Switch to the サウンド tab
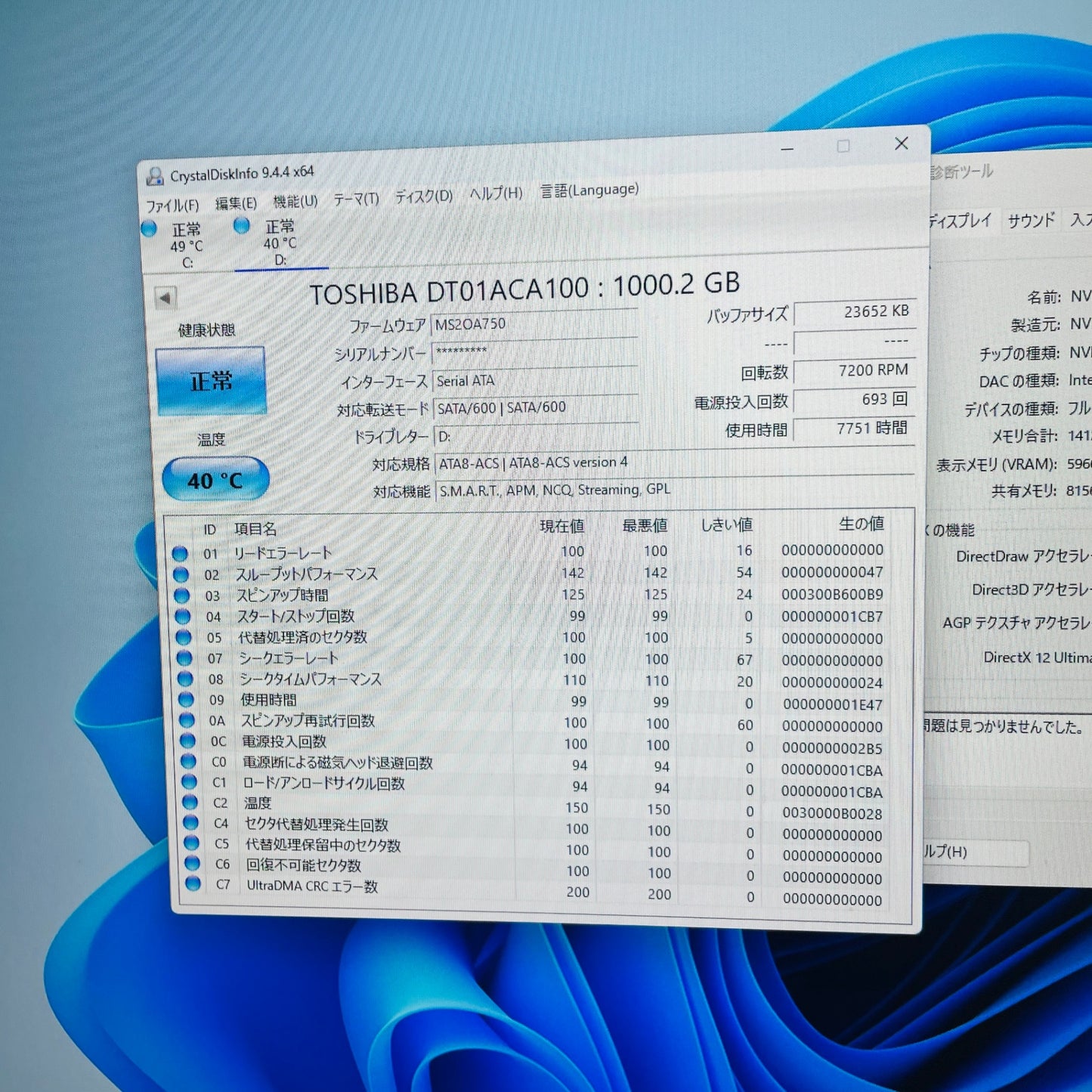1092x1092 pixels. pos(1031,221)
